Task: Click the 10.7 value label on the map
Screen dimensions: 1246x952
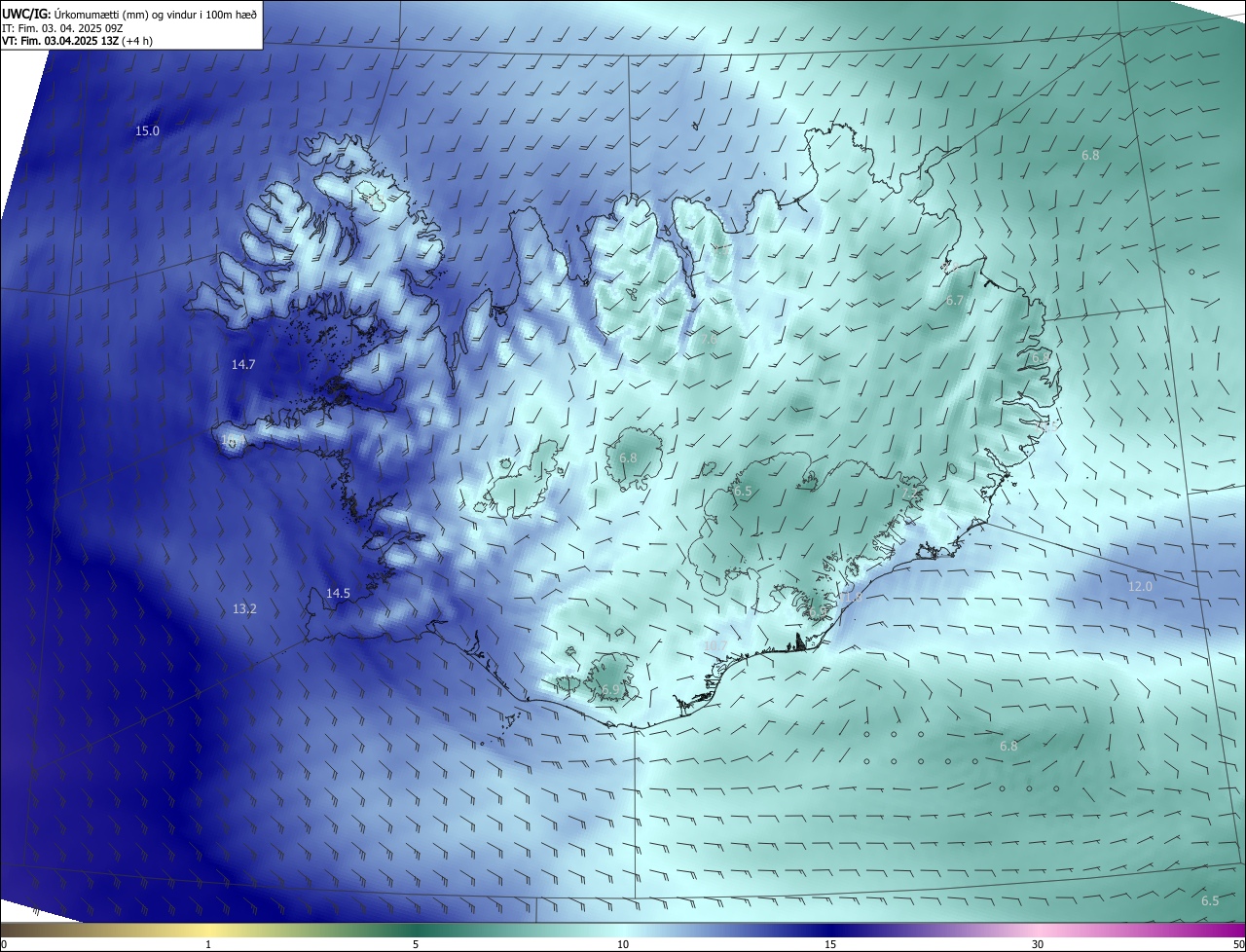Action: pos(715,645)
